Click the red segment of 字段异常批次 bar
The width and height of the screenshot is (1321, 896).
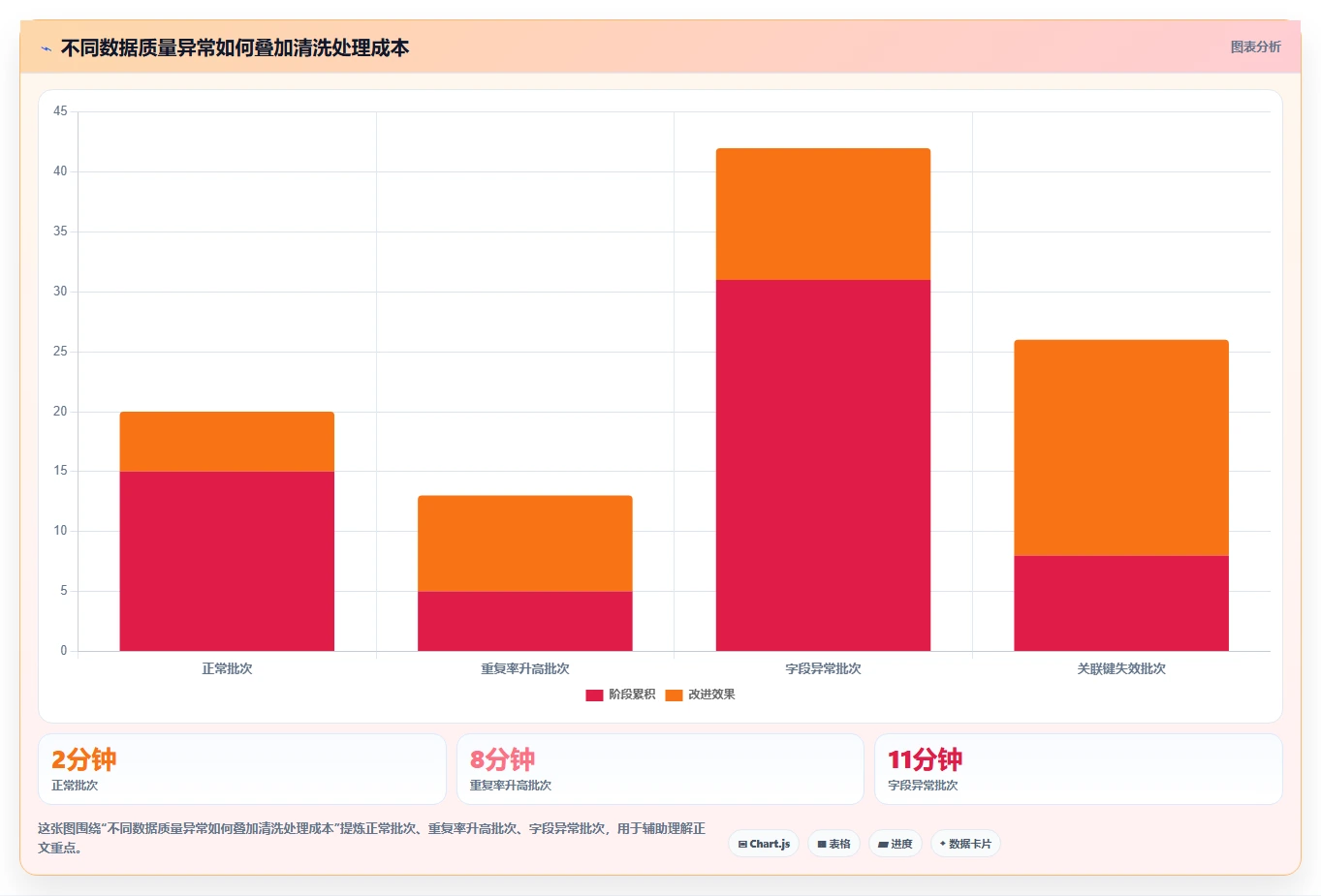coord(823,465)
